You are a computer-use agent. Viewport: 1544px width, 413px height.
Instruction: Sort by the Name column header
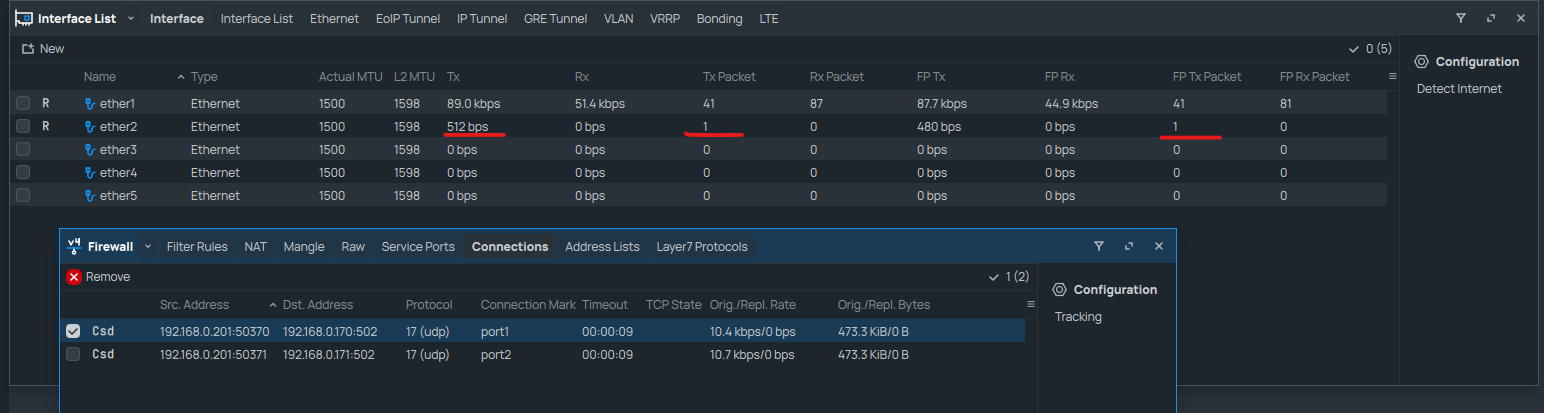[x=100, y=77]
